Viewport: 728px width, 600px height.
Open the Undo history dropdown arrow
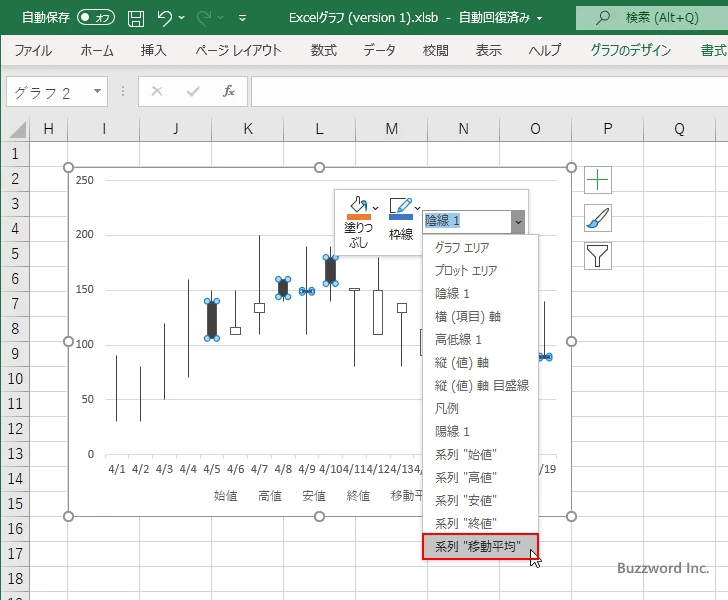tap(182, 18)
